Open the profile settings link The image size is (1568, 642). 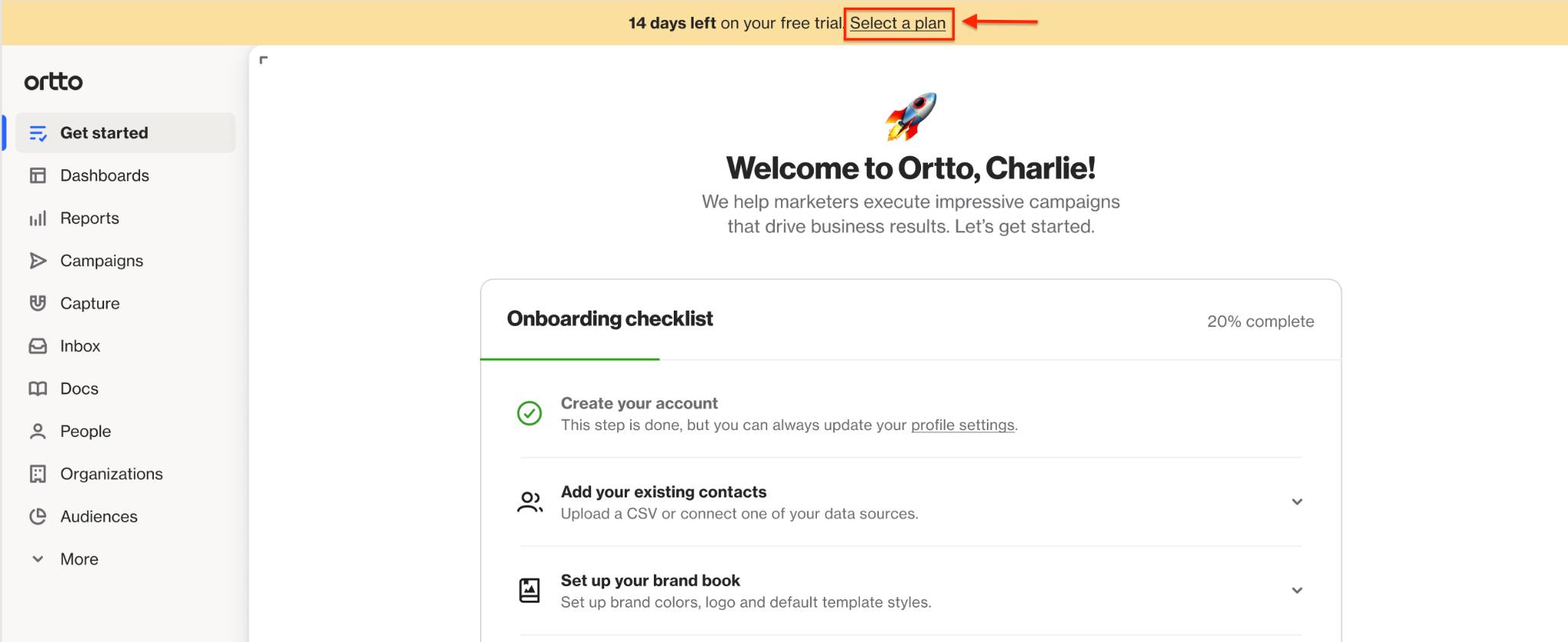(x=962, y=425)
